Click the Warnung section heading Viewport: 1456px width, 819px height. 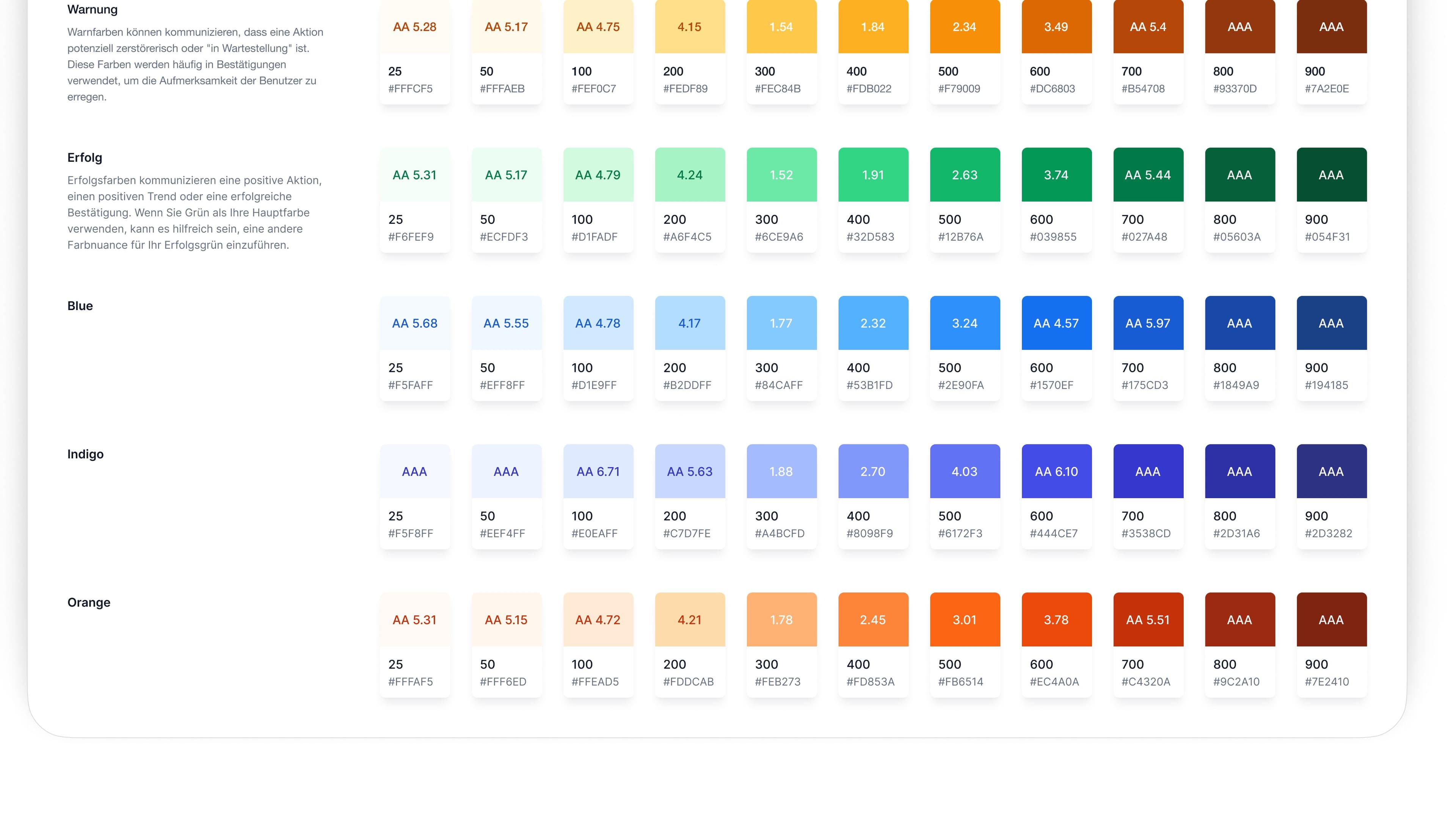(x=92, y=9)
